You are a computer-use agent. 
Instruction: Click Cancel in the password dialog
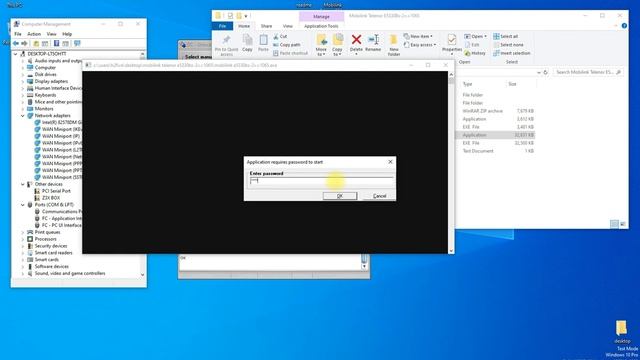tap(379, 196)
